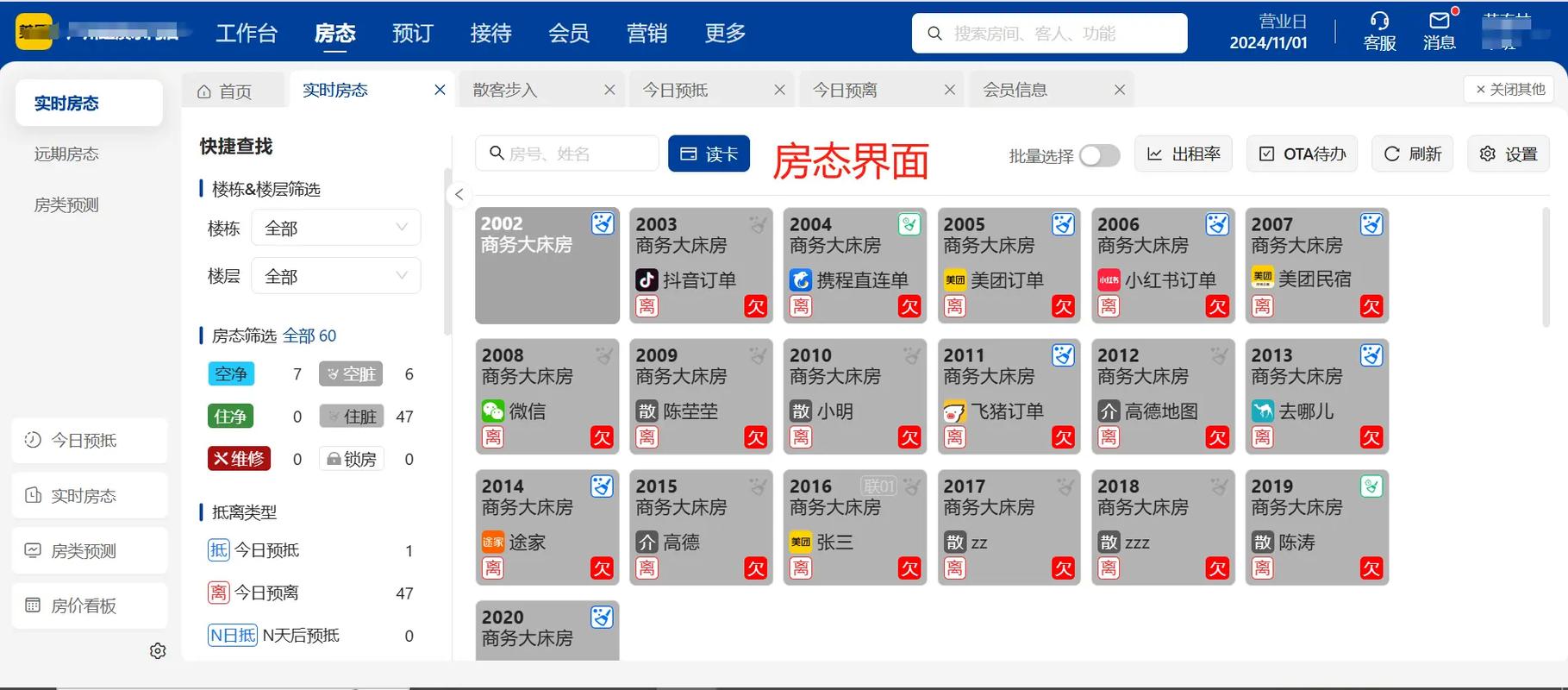1568x690 pixels.
Task: Open 房价看板 shortcut in sidebar
Action: point(90,605)
